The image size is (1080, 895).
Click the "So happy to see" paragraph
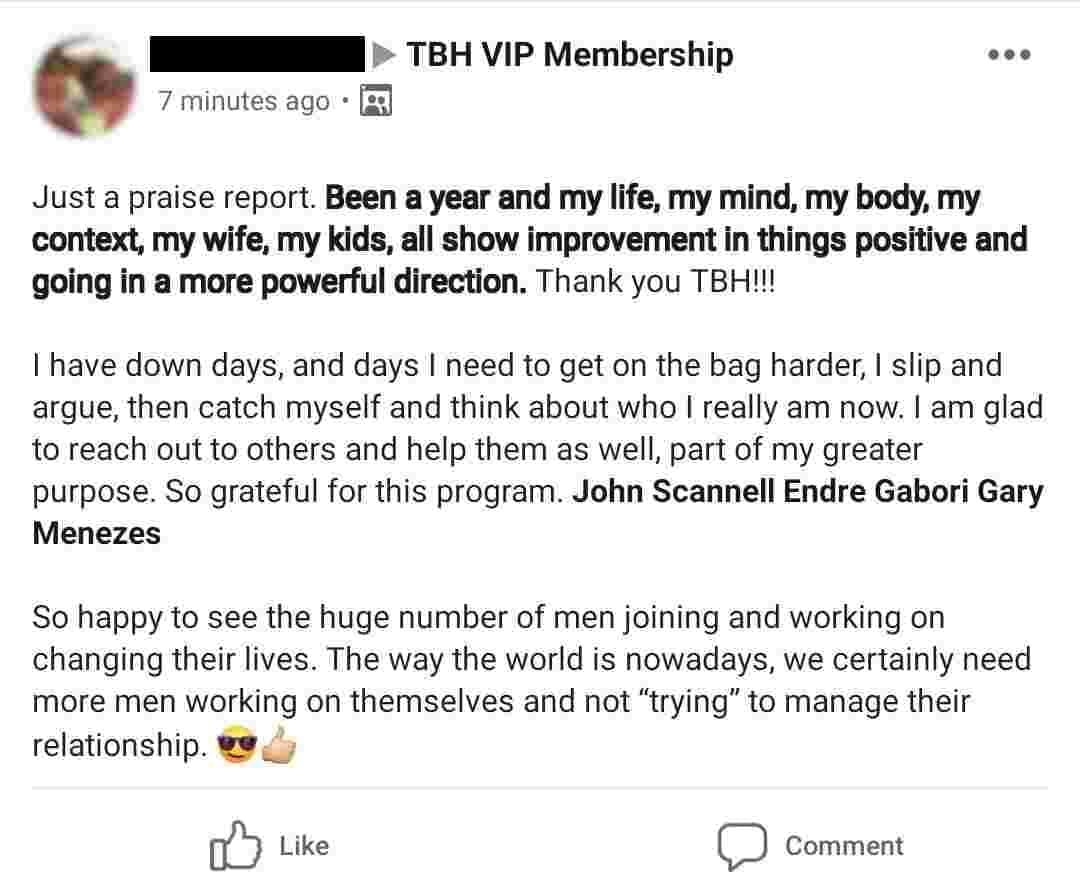click(530, 660)
